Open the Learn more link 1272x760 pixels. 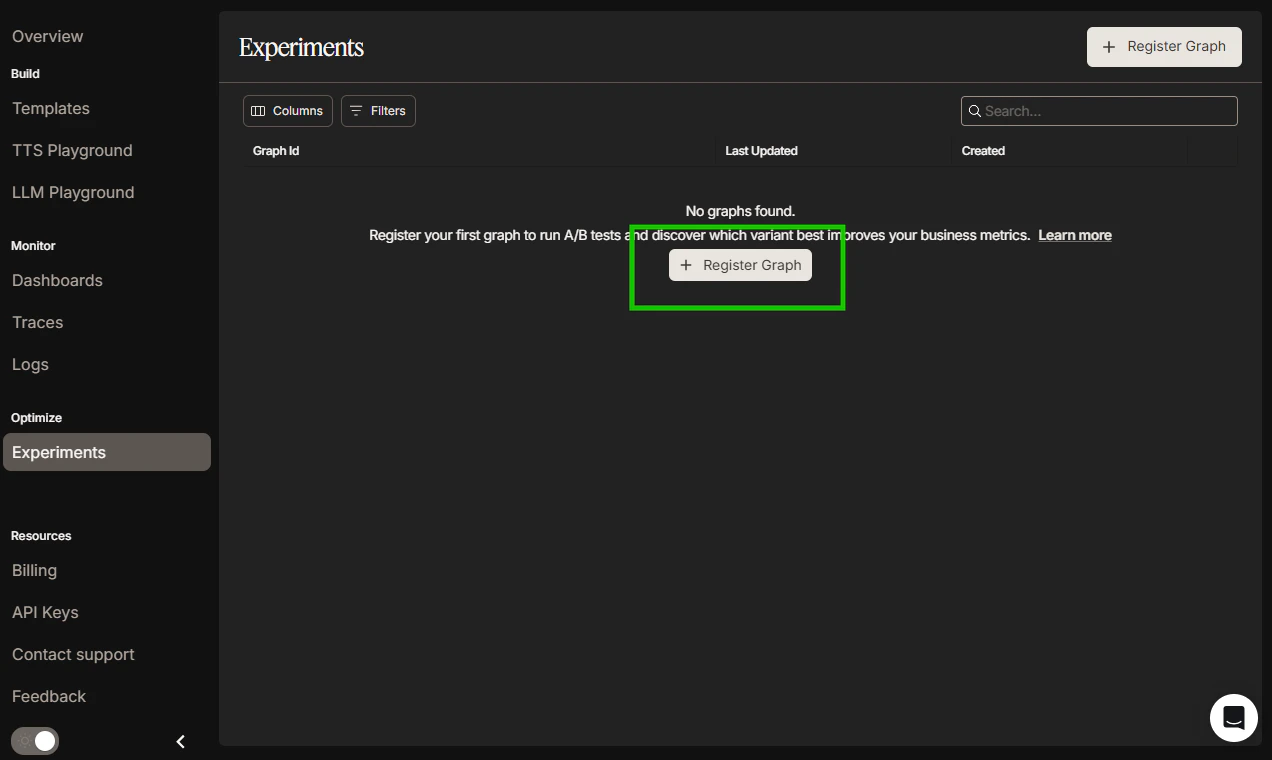[1075, 235]
